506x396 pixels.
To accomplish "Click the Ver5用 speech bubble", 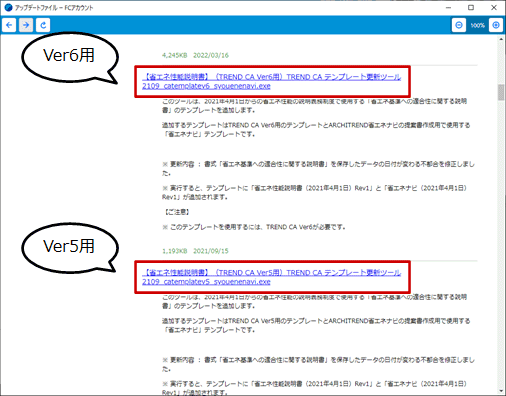I will pos(70,248).
